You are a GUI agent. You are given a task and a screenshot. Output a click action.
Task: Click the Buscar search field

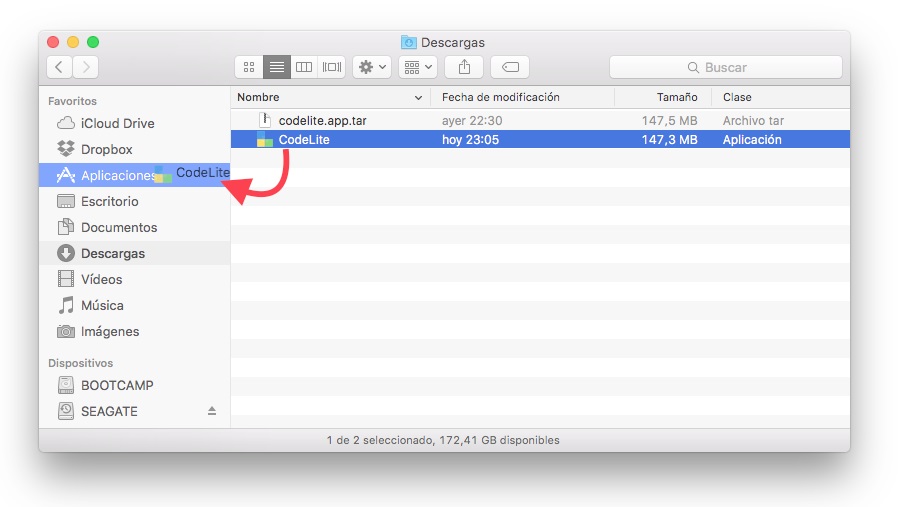(x=726, y=67)
